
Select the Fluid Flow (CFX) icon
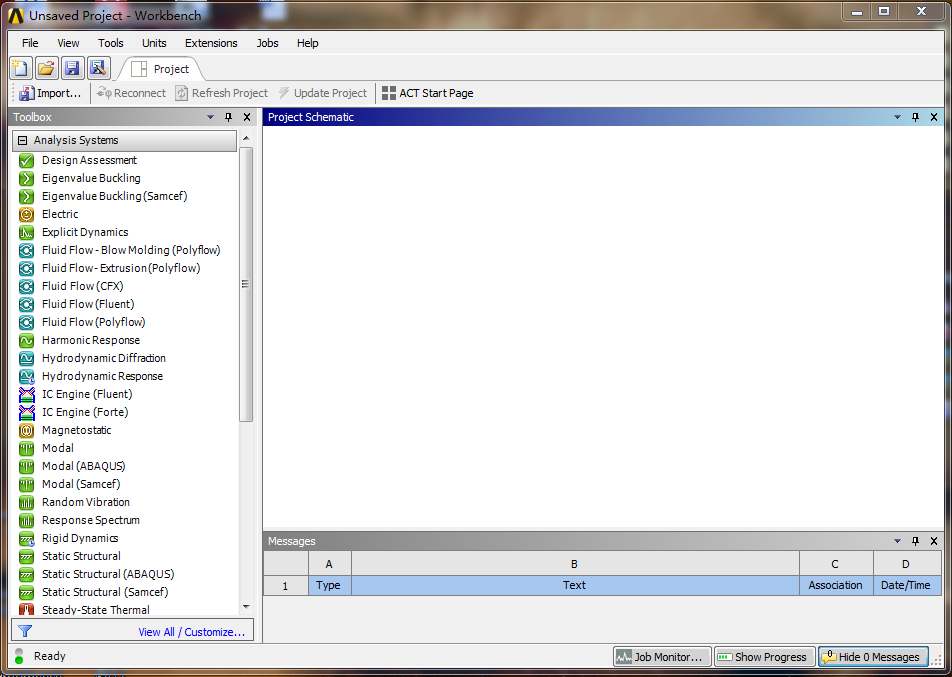pyautogui.click(x=26, y=286)
